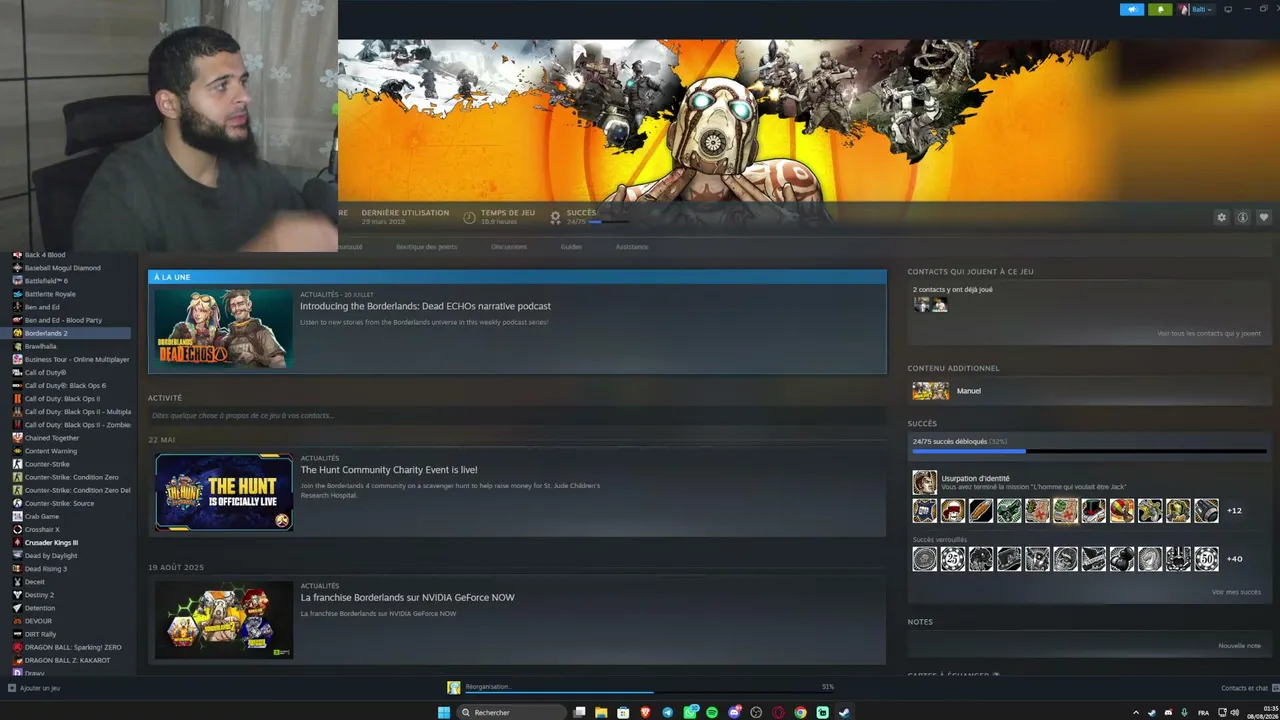
Task: Click Nouvelle note in the Notes section
Action: point(1240,646)
